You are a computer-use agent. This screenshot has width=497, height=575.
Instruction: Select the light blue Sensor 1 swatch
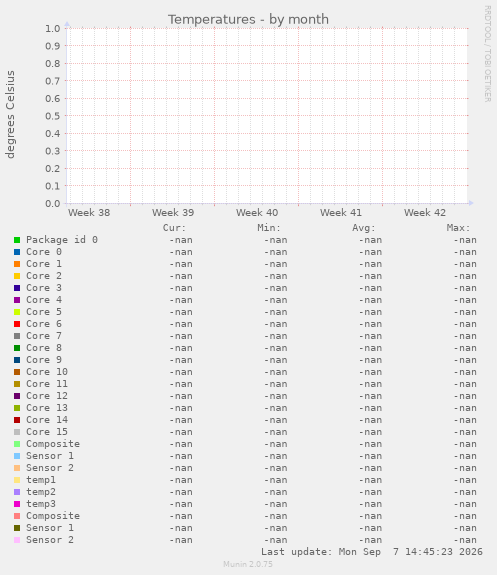pos(17,456)
